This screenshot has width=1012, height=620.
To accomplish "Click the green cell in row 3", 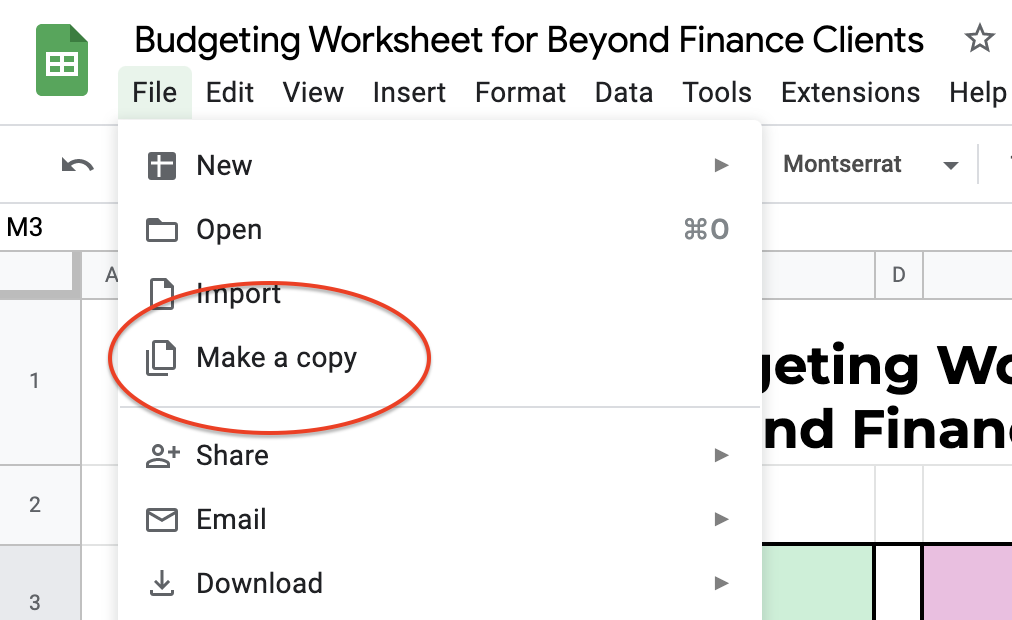I will point(818,583).
